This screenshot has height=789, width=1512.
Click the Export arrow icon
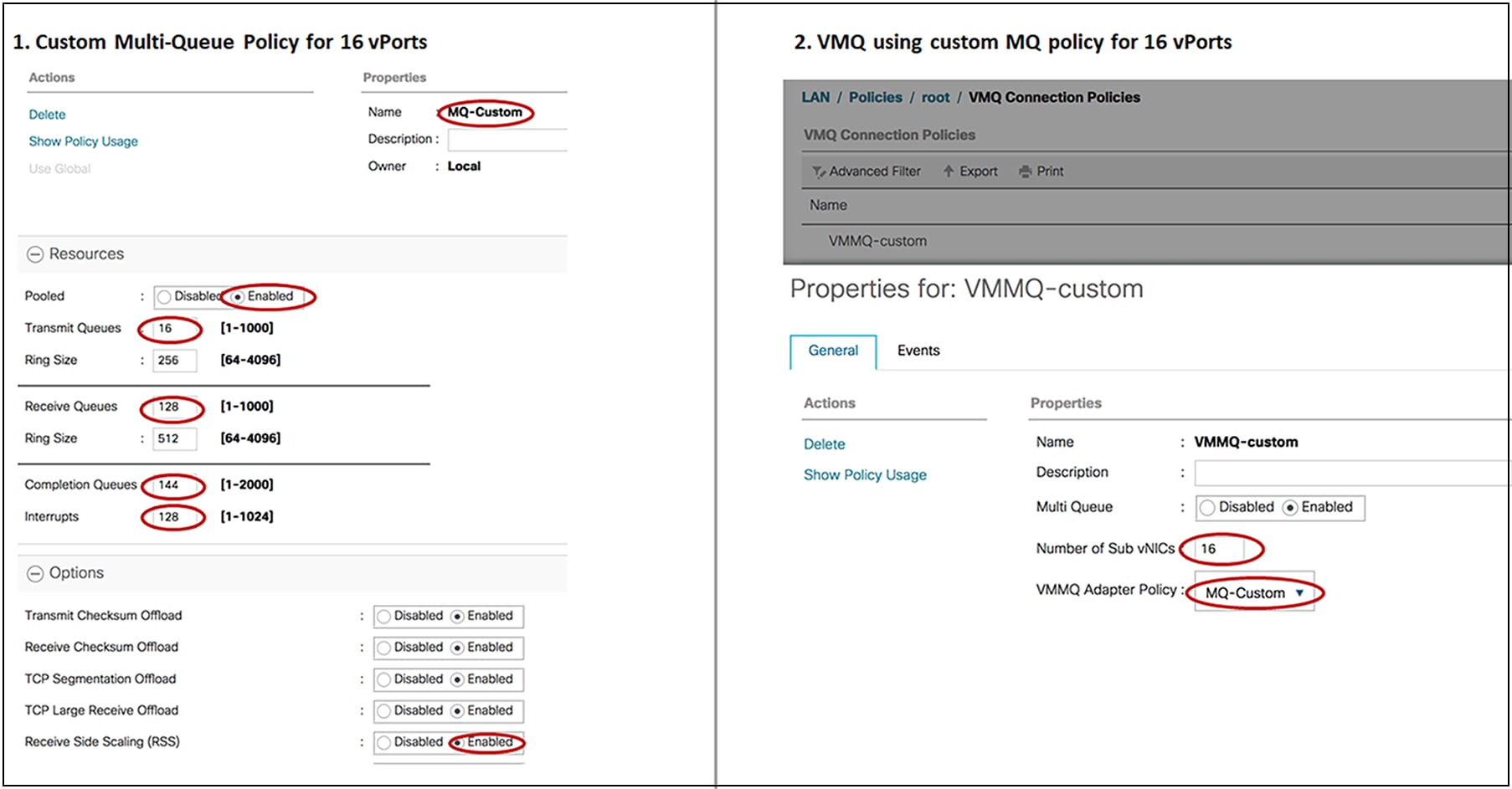tap(949, 171)
